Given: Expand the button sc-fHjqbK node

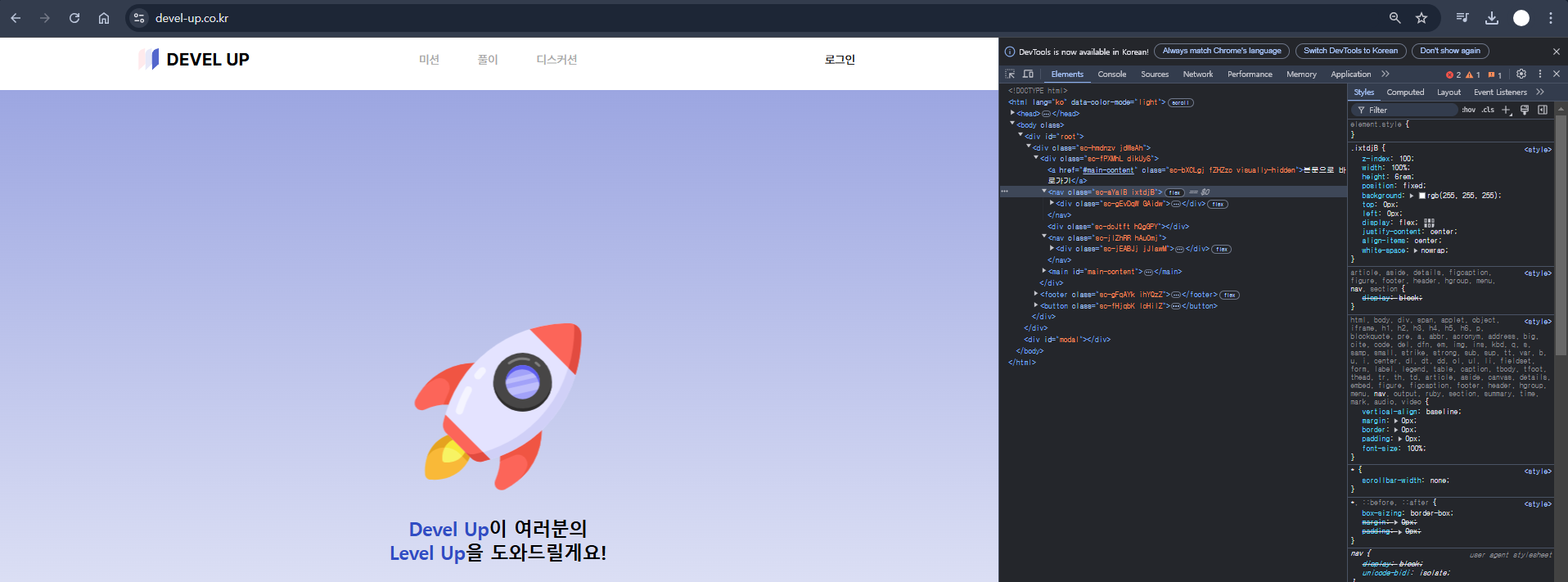Looking at the screenshot, I should point(1036,305).
